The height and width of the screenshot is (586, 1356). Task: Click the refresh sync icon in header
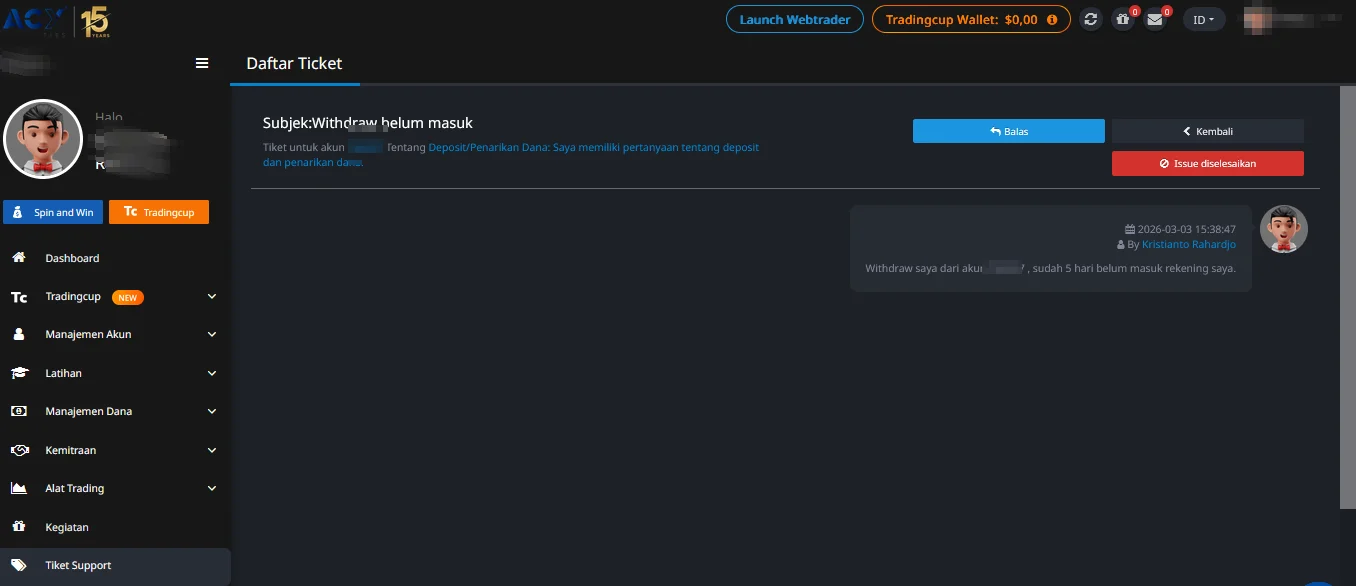pos(1091,19)
